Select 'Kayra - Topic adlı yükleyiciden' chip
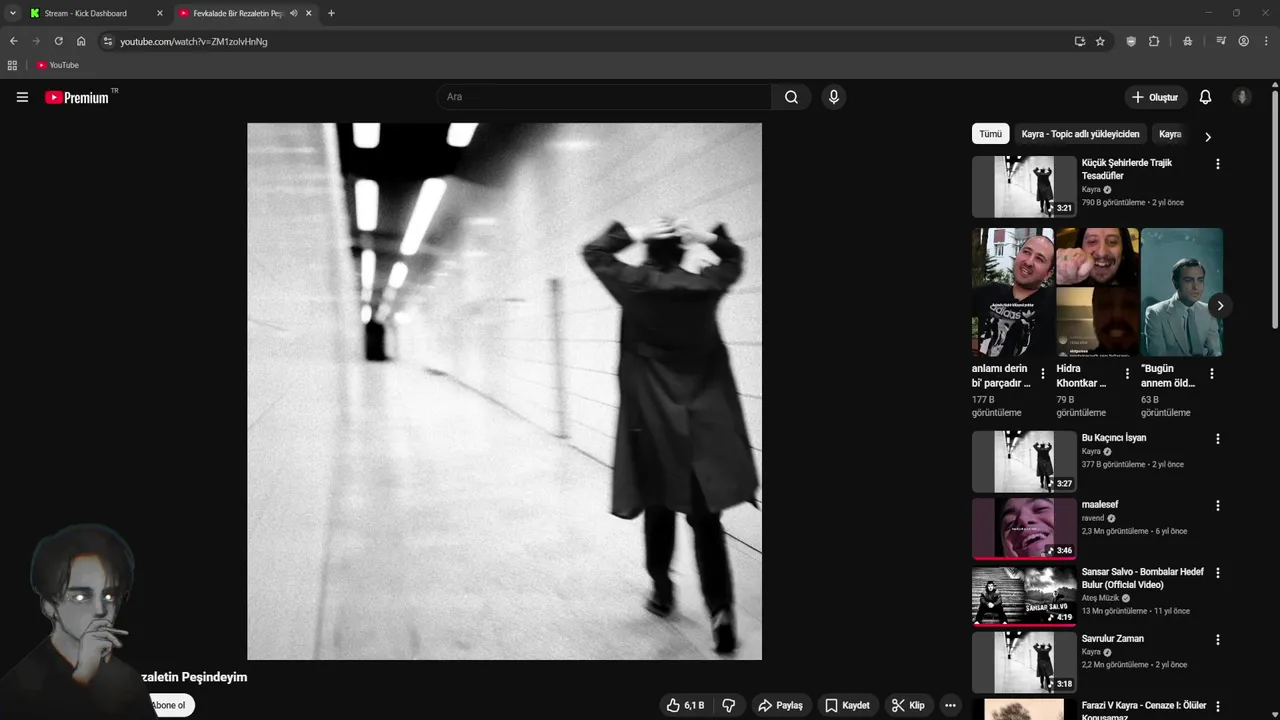The image size is (1280, 720). pos(1080,134)
